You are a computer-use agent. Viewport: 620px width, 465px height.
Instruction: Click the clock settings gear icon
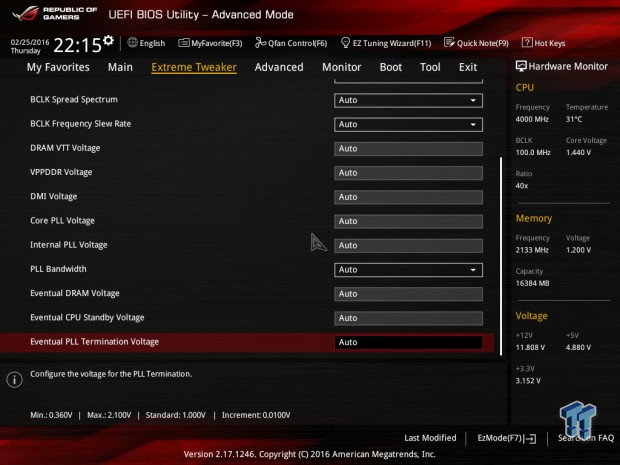(x=108, y=40)
